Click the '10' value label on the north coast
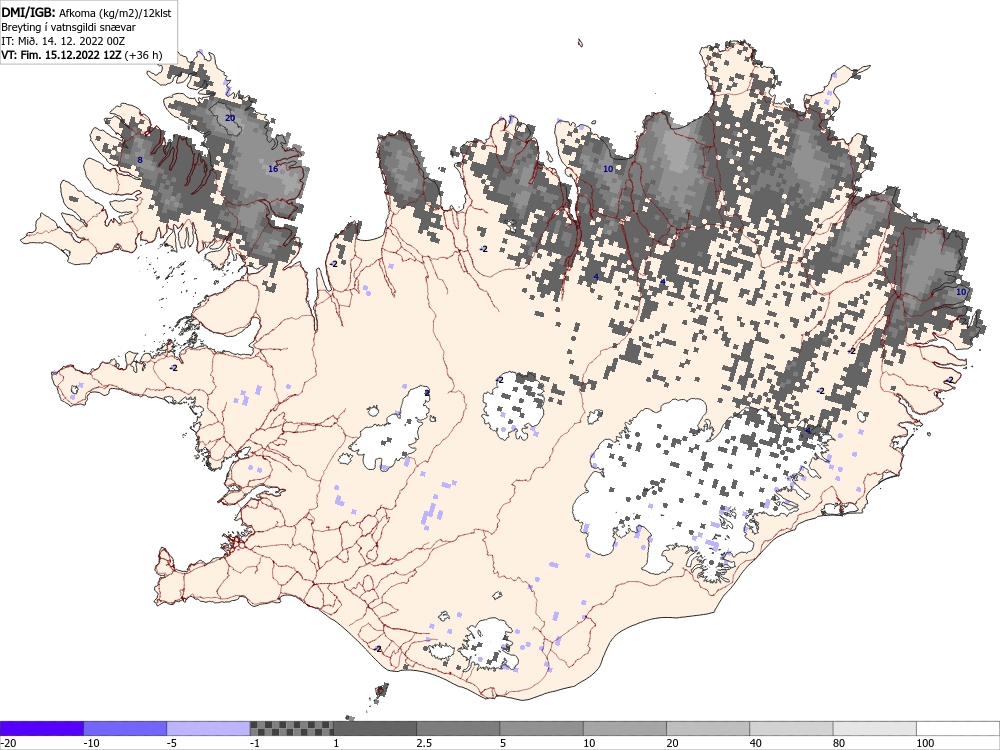 coord(608,169)
